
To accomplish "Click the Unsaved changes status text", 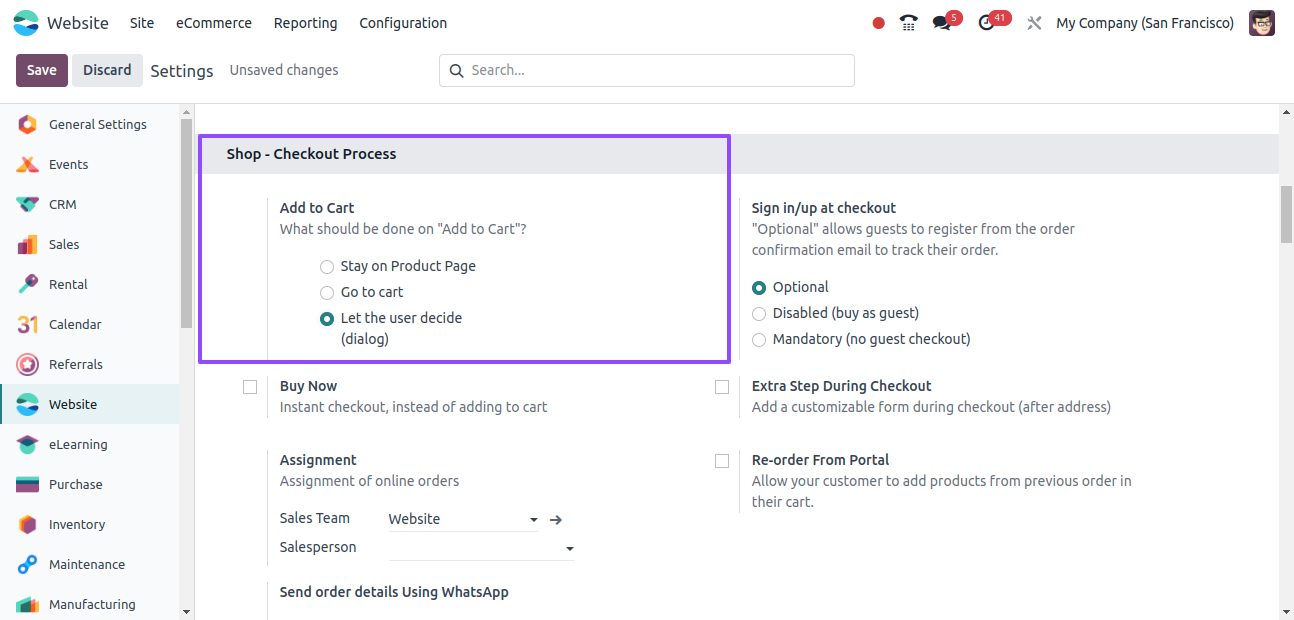I will (284, 70).
